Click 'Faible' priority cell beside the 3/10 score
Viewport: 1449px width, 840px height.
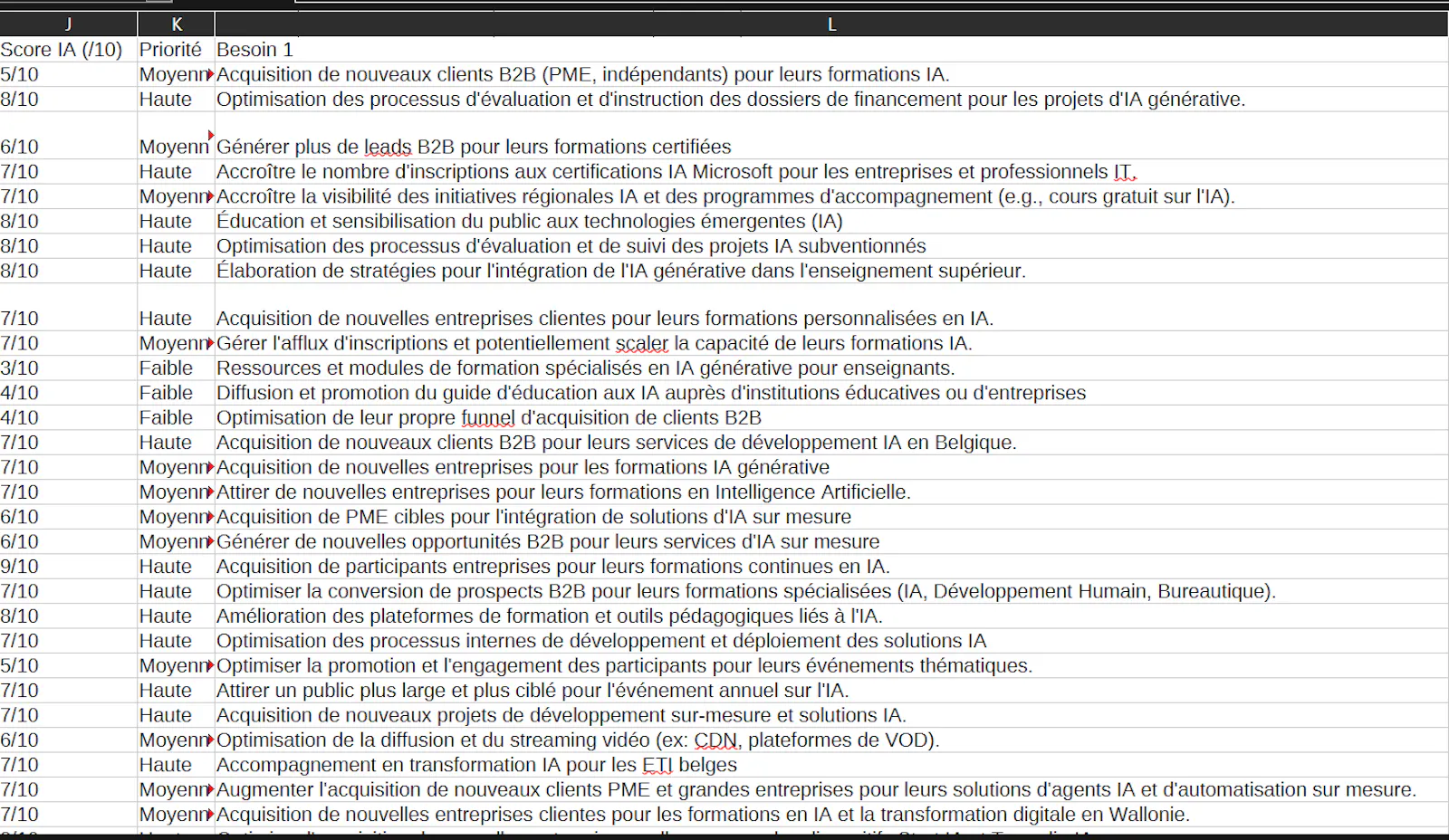click(176, 368)
